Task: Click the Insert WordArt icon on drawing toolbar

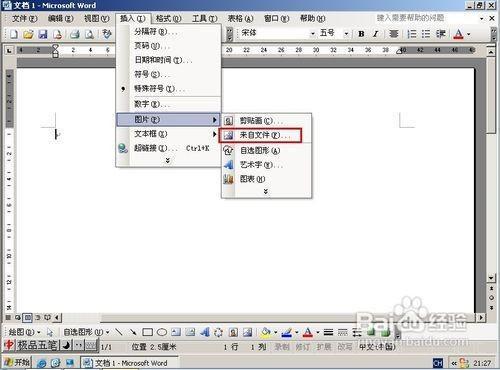Action: coord(205,332)
